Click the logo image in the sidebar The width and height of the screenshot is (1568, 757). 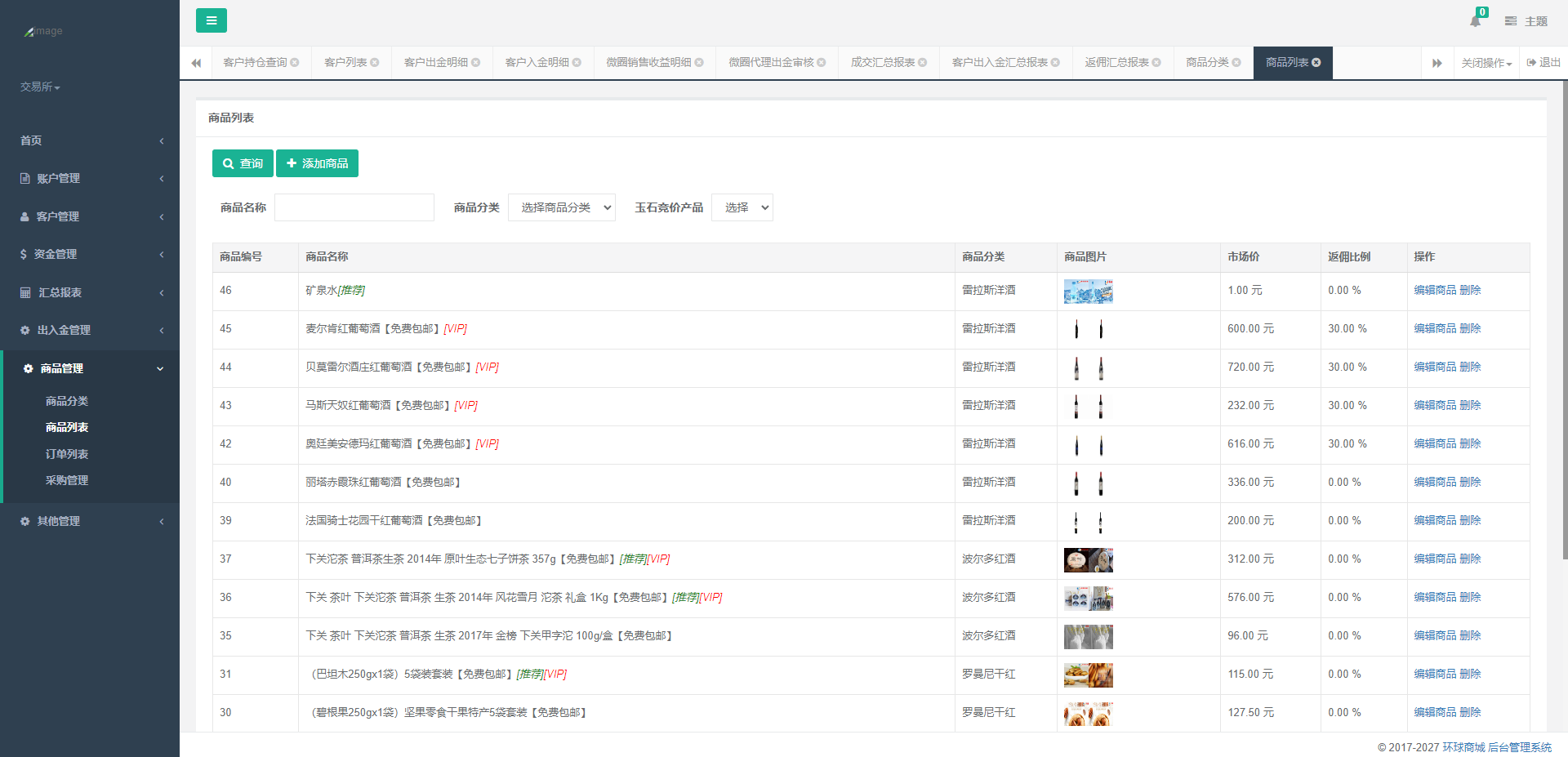(x=43, y=31)
